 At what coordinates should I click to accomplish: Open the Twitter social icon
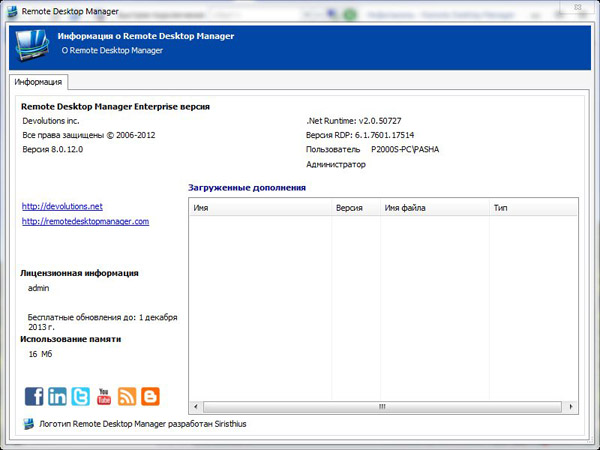click(x=80, y=396)
